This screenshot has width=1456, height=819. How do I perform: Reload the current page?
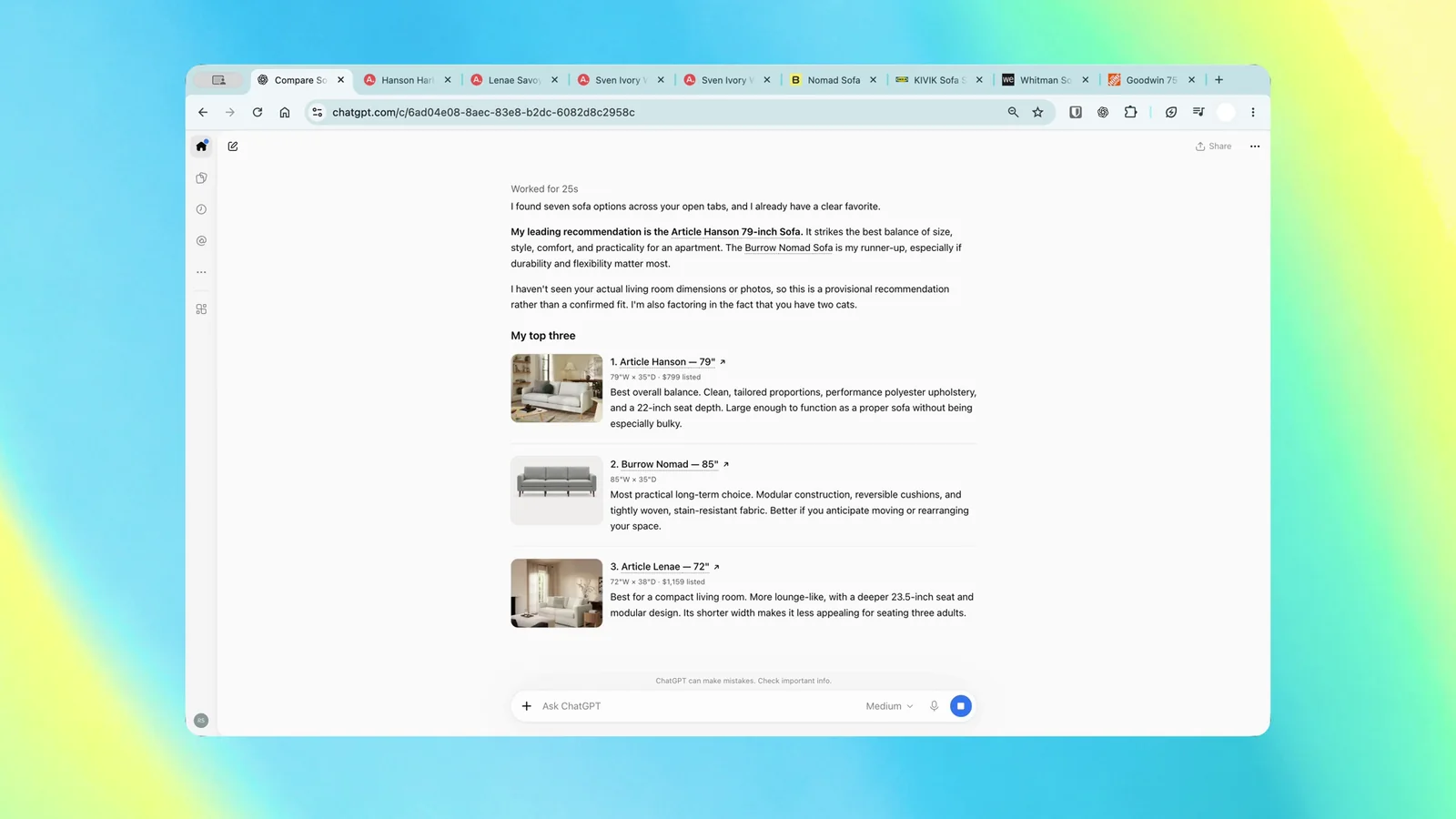(258, 112)
